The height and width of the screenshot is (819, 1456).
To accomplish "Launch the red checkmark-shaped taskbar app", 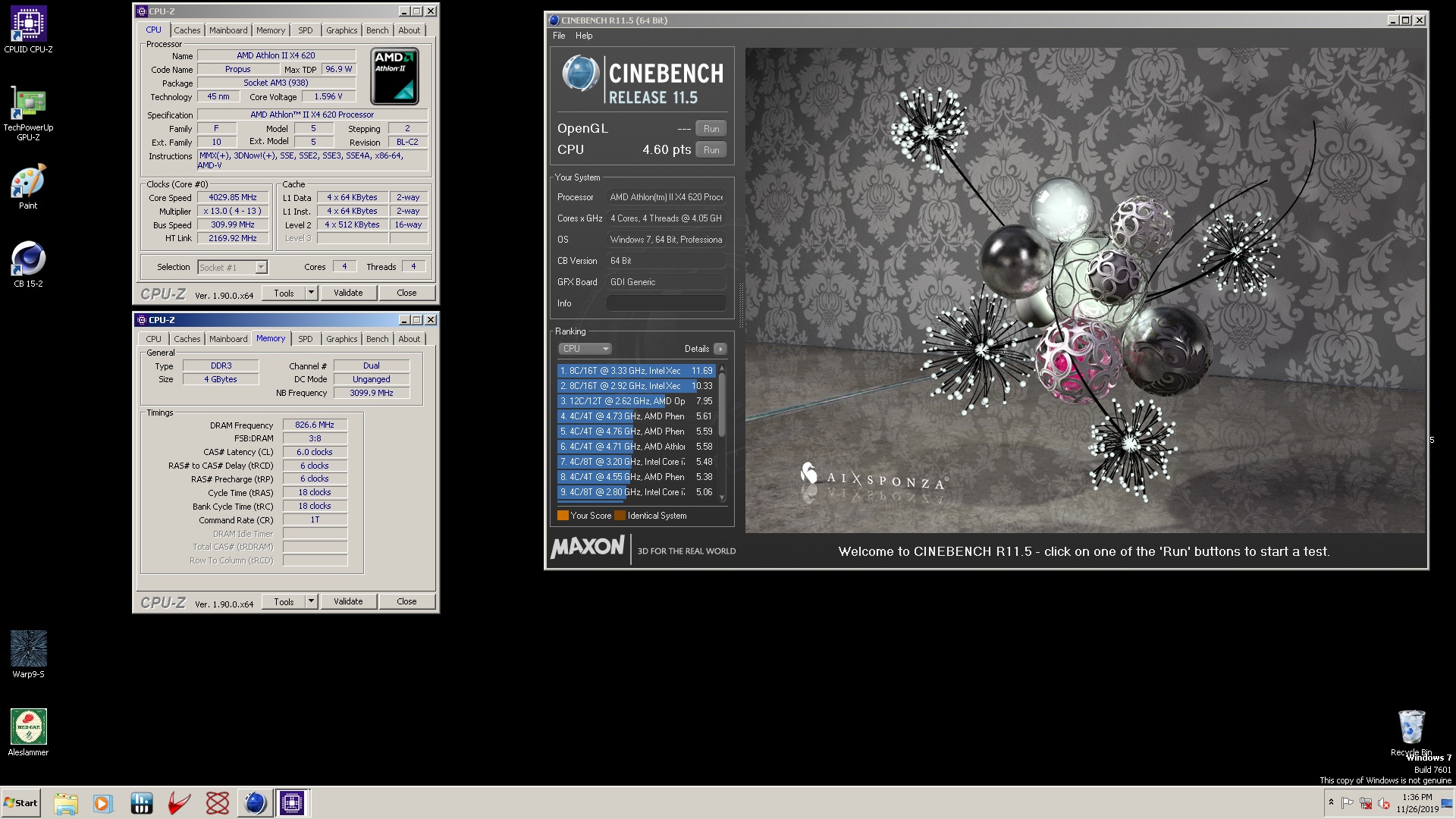I will coord(179,803).
